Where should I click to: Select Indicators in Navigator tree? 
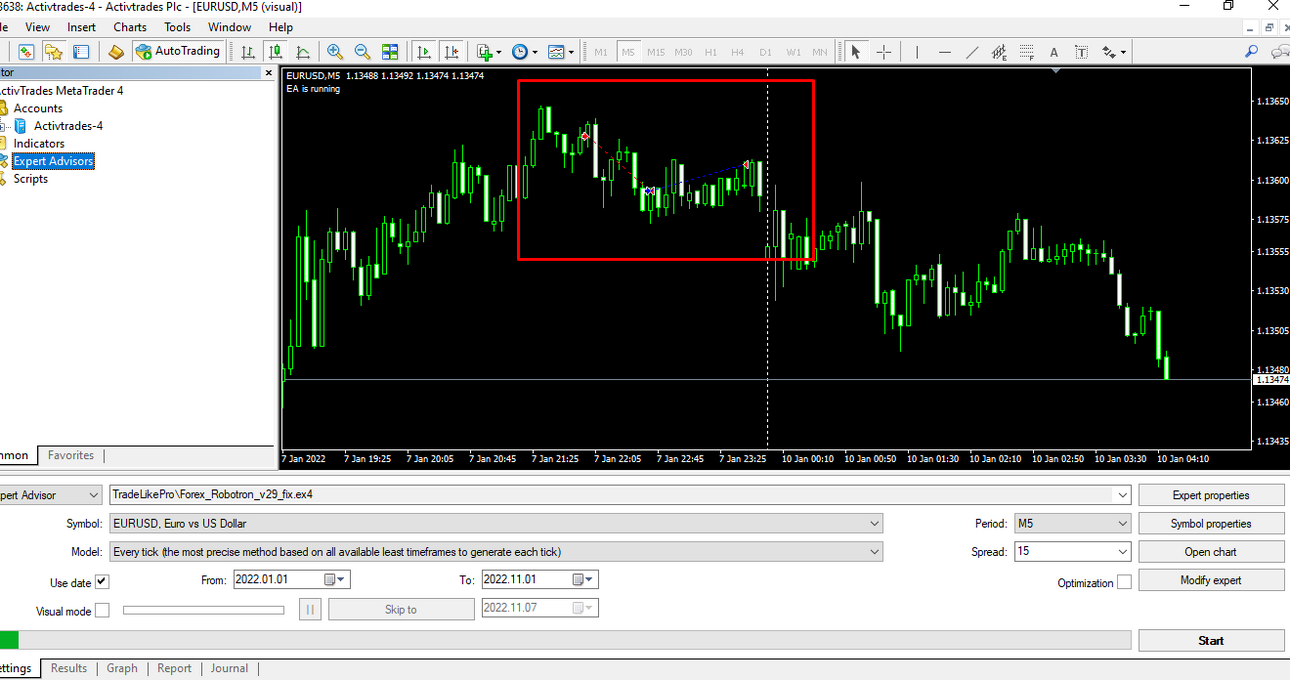(39, 143)
